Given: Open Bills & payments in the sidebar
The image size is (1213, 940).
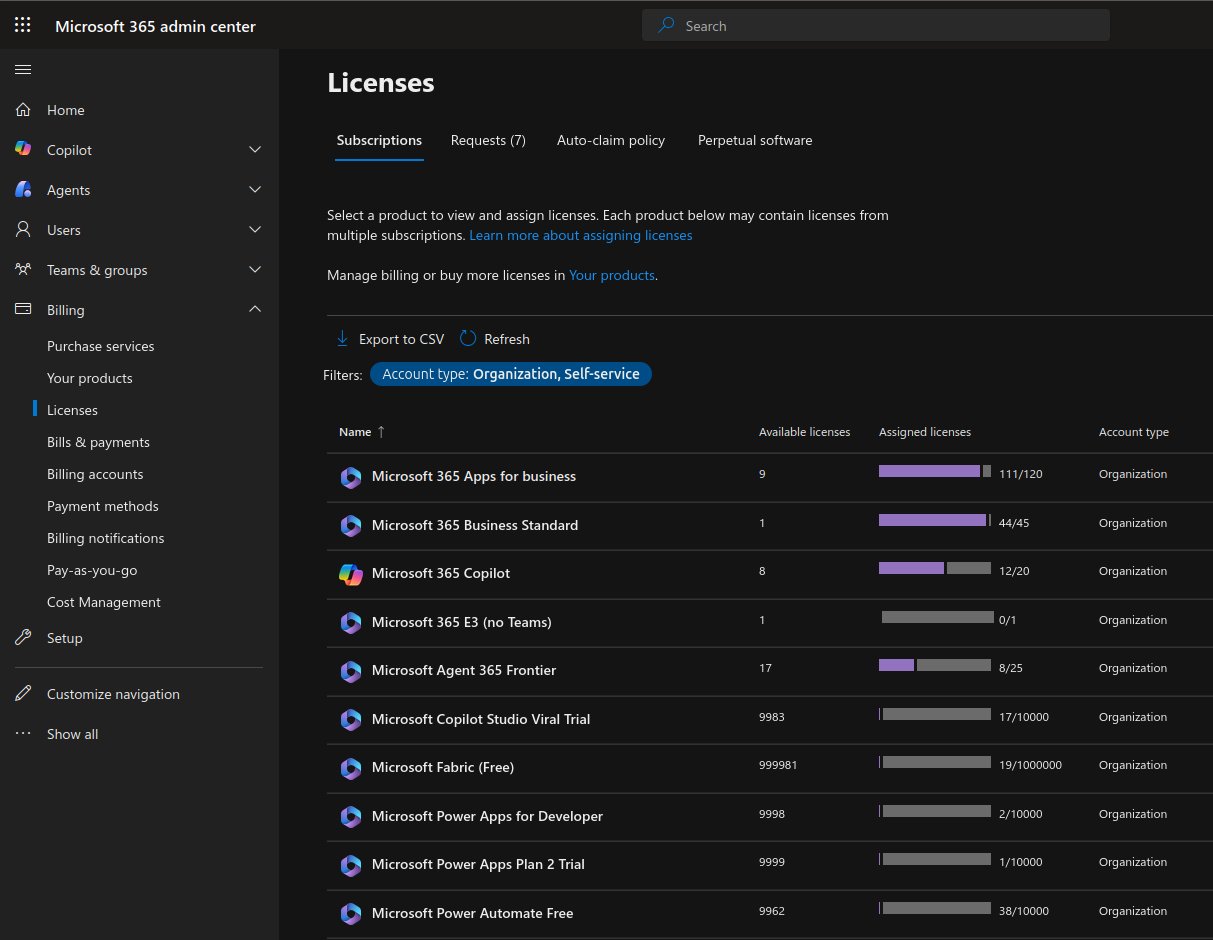Looking at the screenshot, I should (98, 442).
